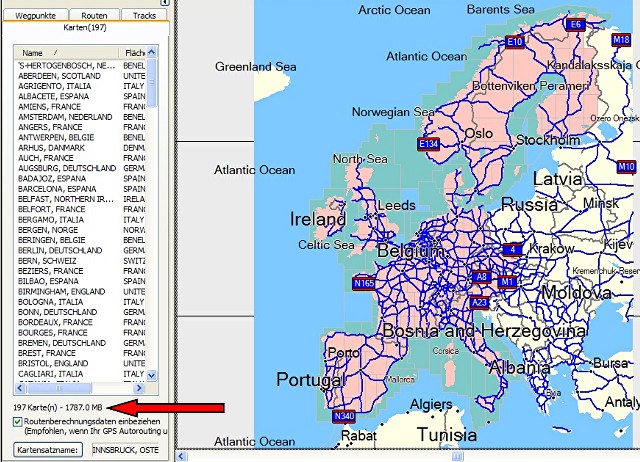Select BERGAMO, ITALIA map entry
Screen dimensions: 640x462
tap(80, 220)
